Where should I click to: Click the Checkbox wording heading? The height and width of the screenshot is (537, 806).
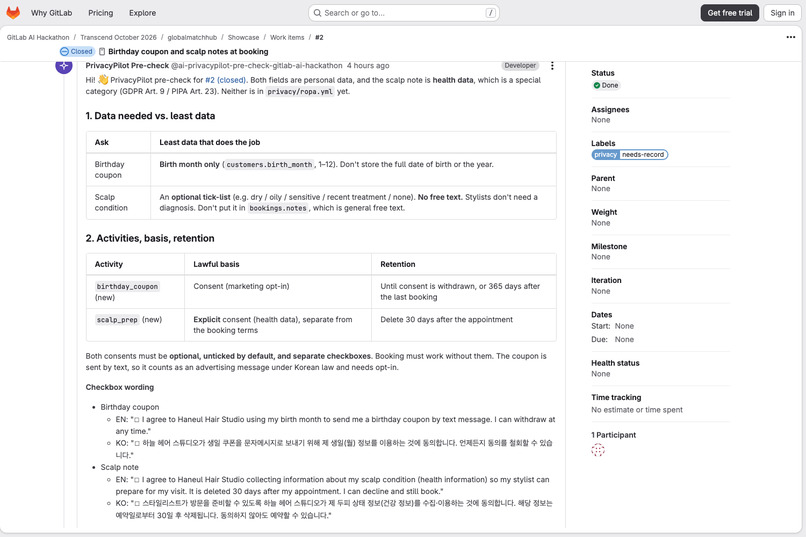[x=120, y=387]
